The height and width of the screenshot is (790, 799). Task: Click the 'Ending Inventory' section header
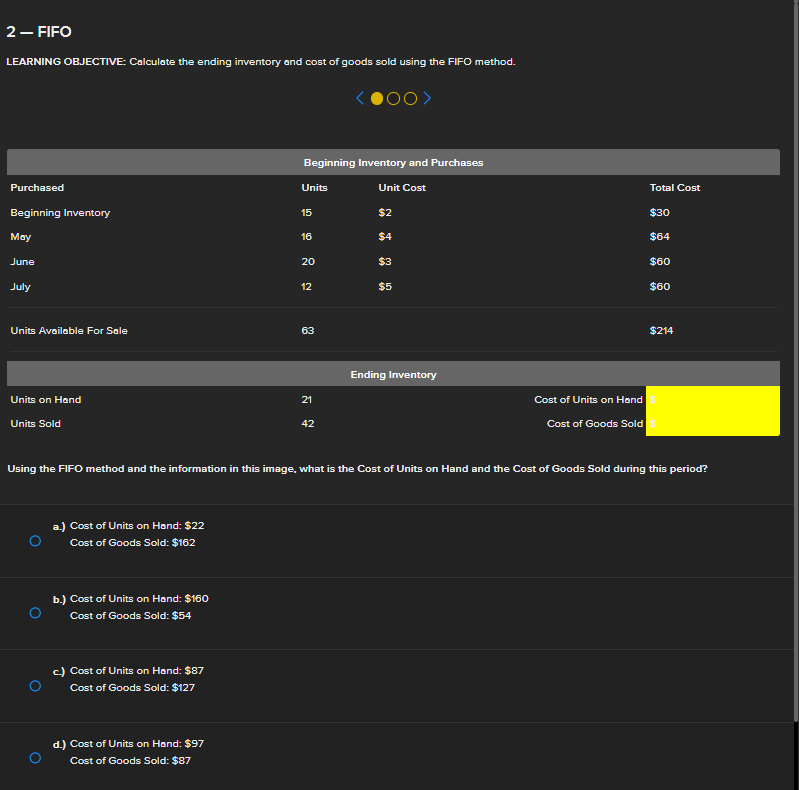[393, 374]
